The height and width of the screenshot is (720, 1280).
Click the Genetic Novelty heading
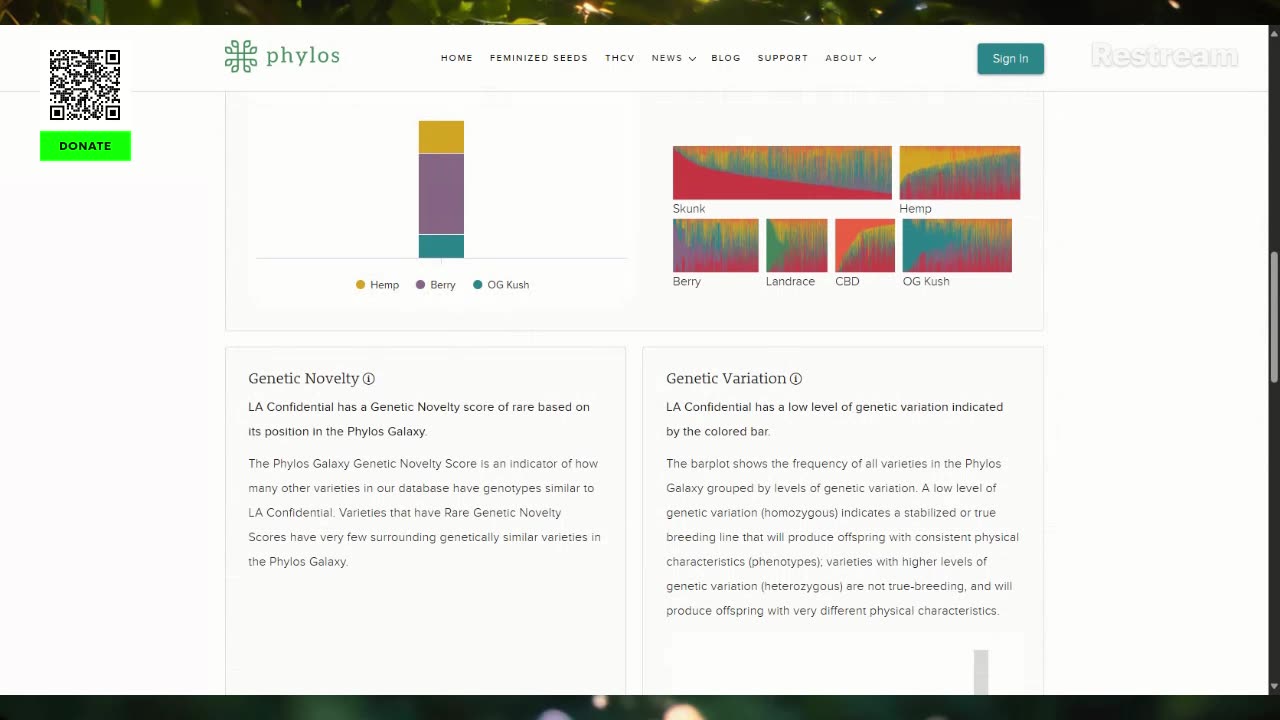(x=304, y=378)
